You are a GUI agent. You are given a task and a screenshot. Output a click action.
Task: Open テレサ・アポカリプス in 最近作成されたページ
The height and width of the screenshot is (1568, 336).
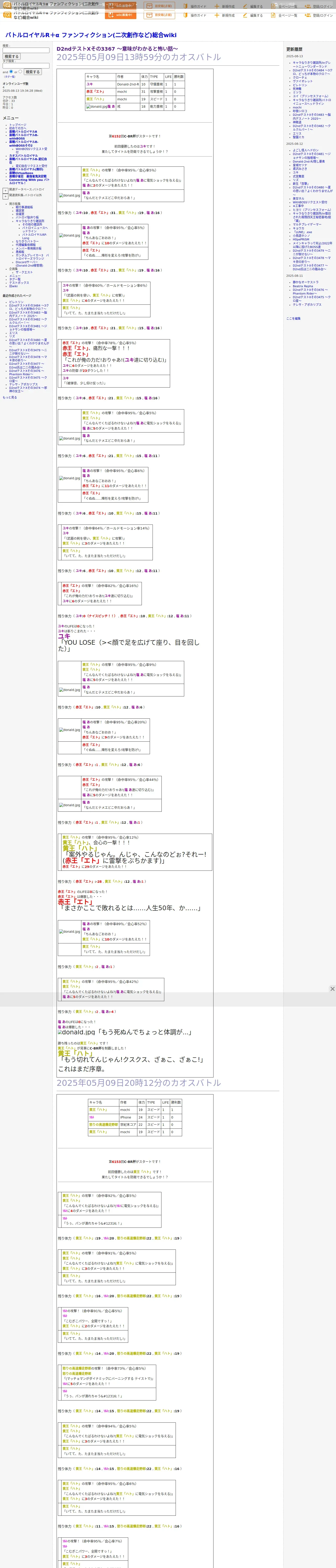pyautogui.click(x=23, y=385)
